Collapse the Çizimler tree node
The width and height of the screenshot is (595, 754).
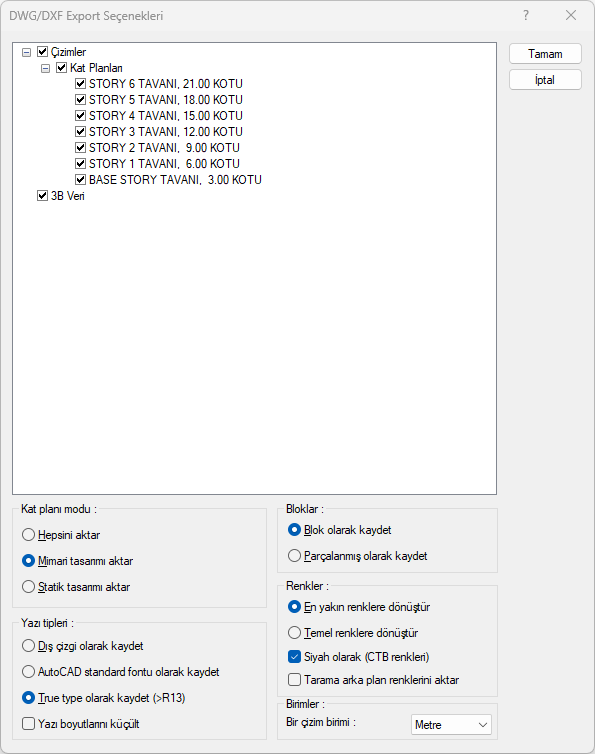click(x=27, y=52)
